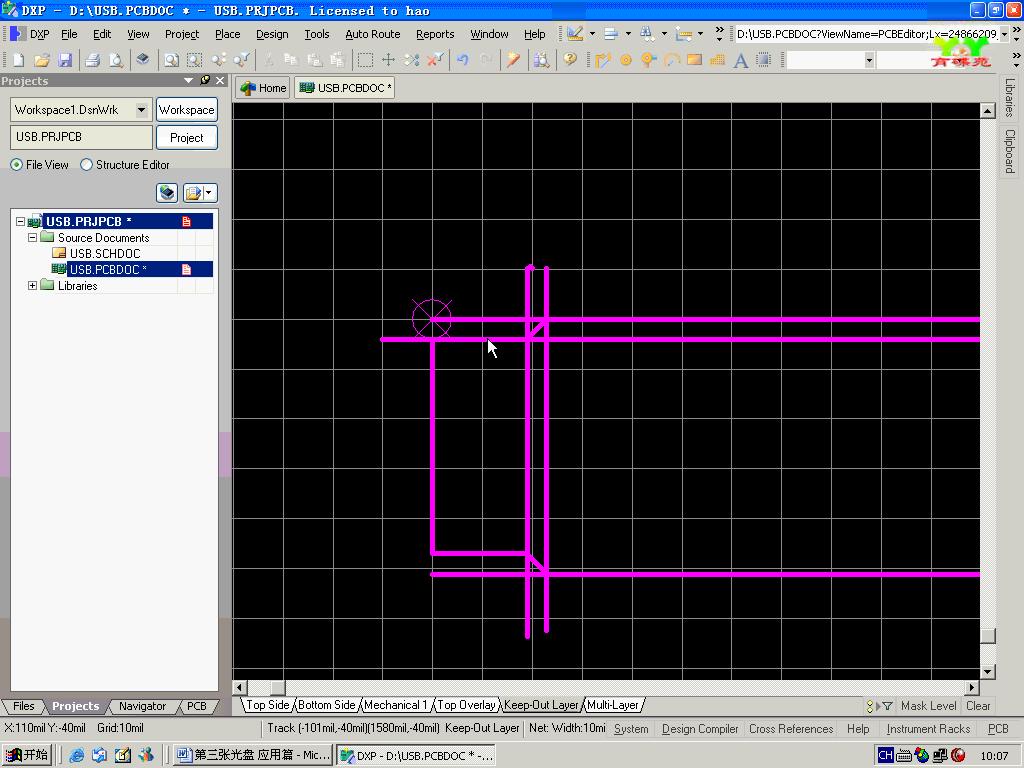The width and height of the screenshot is (1024, 768).
Task: Select the Place Polygon Plane tool
Action: 717,60
